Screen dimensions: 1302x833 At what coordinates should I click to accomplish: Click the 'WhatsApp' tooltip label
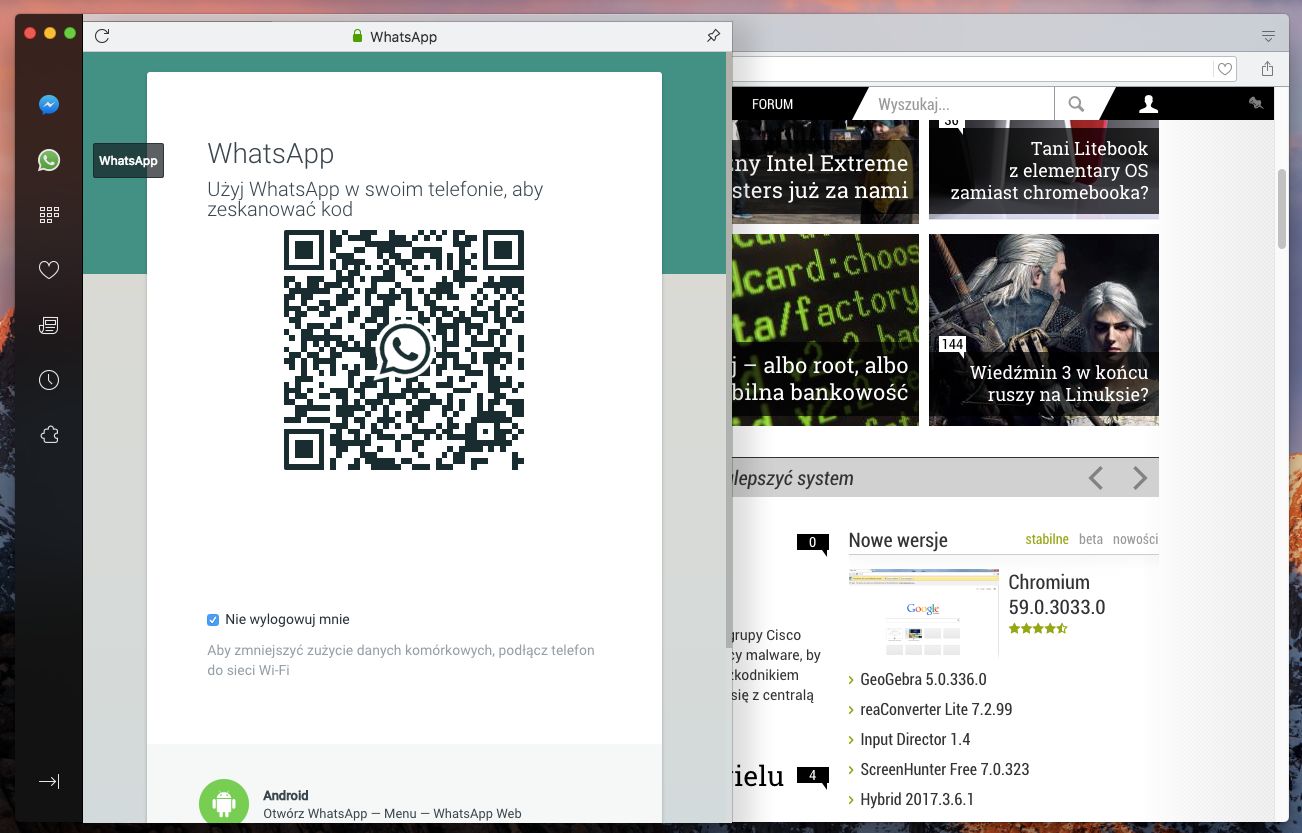point(128,161)
